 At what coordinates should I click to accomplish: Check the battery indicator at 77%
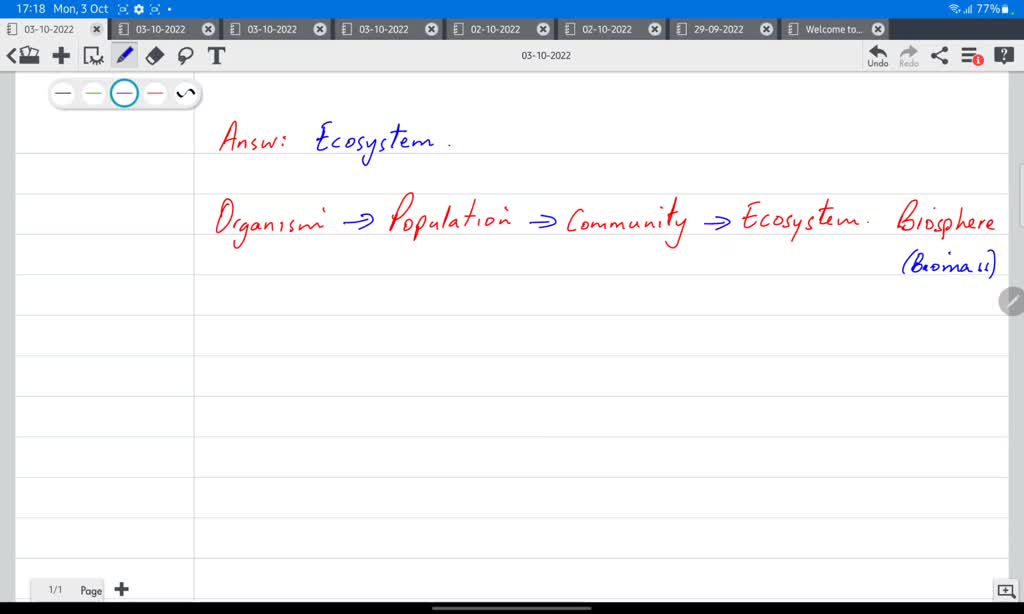993,9
